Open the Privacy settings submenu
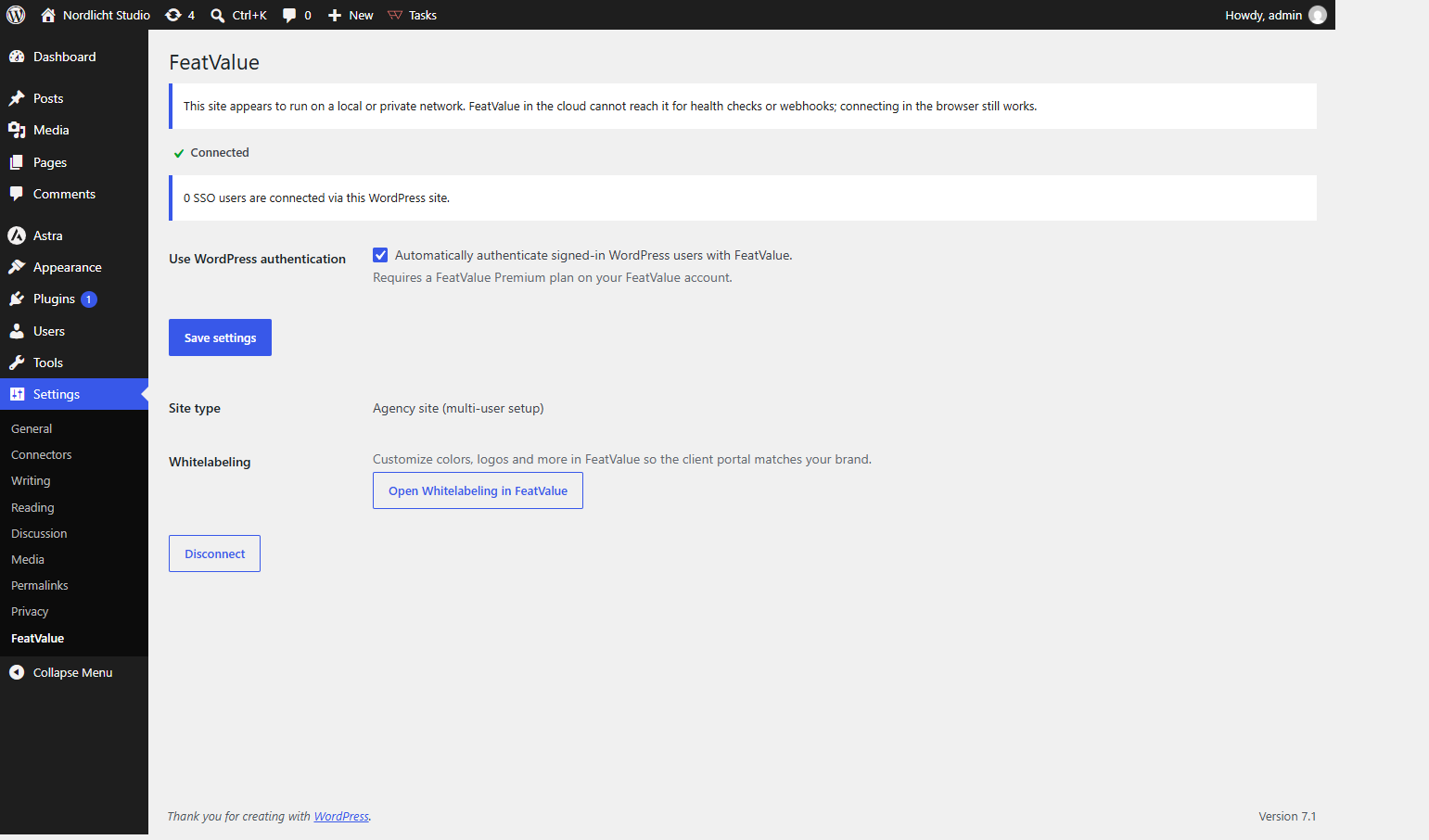This screenshot has height=840, width=1429. coord(30,611)
